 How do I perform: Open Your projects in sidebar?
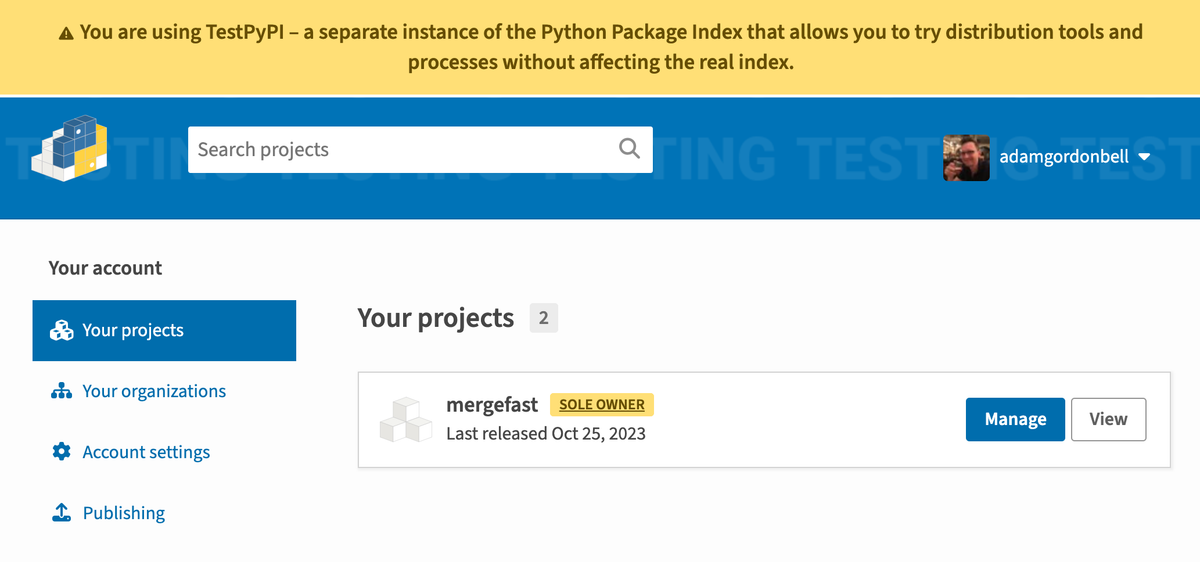[x=164, y=330]
